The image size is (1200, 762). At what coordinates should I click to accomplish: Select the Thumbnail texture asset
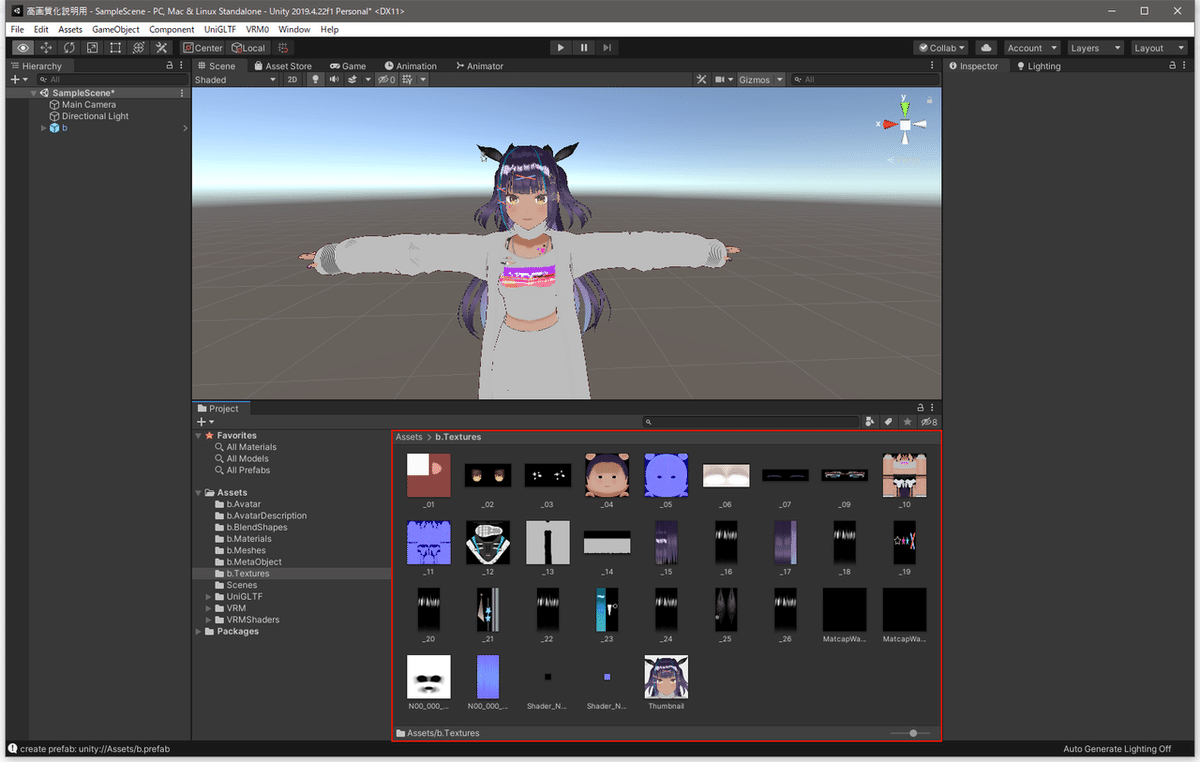click(666, 683)
